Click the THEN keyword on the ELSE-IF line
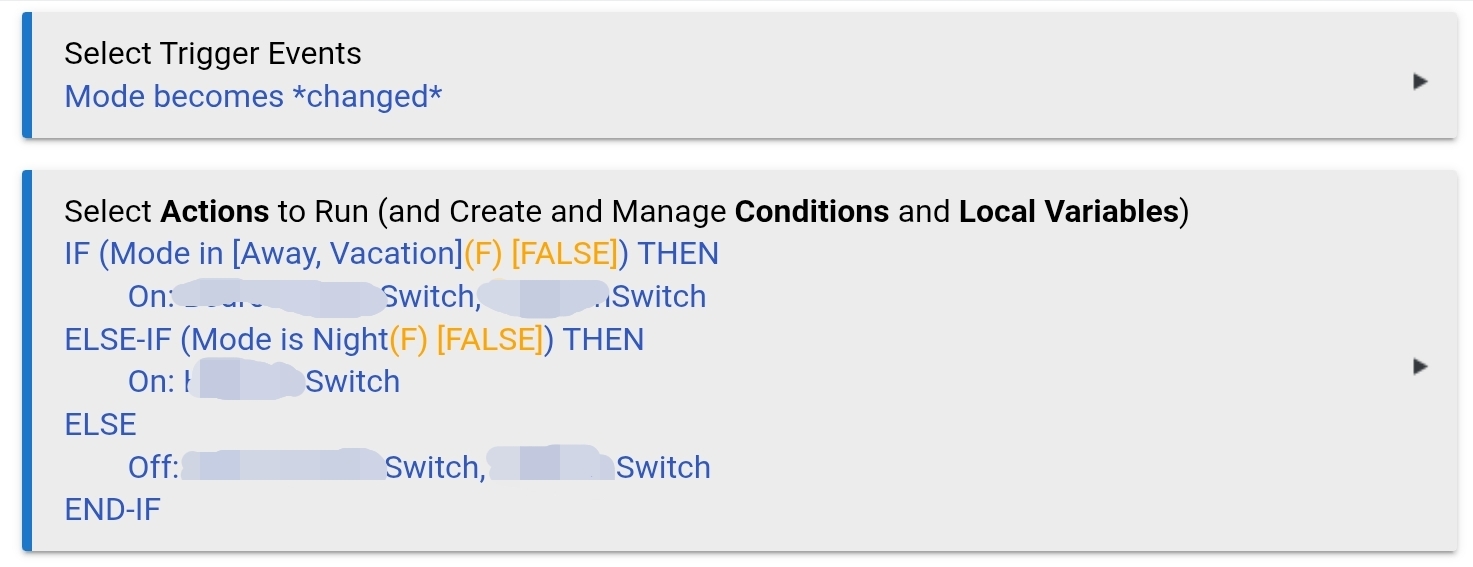1473x567 pixels. pos(603,340)
